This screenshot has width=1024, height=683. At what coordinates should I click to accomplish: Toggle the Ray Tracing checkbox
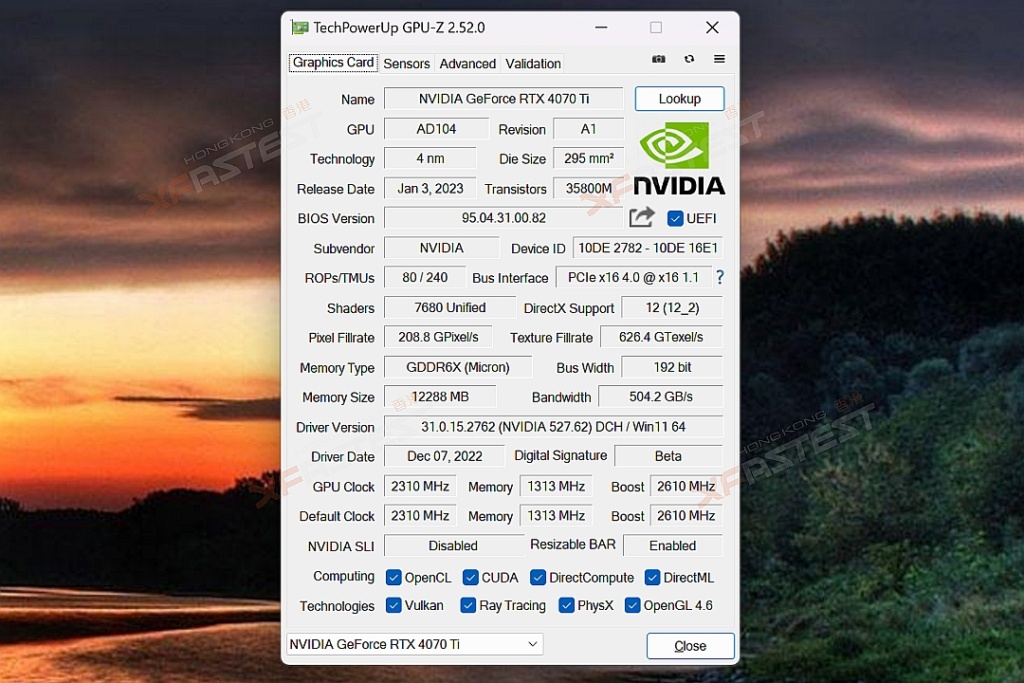(x=467, y=605)
